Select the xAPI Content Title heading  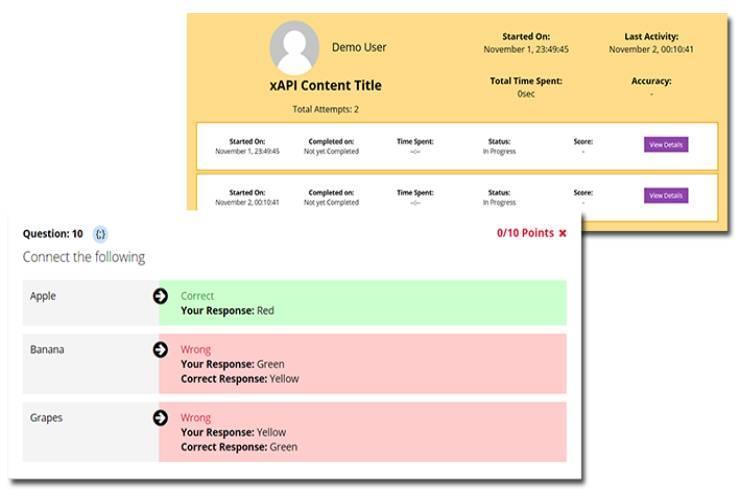pos(326,85)
